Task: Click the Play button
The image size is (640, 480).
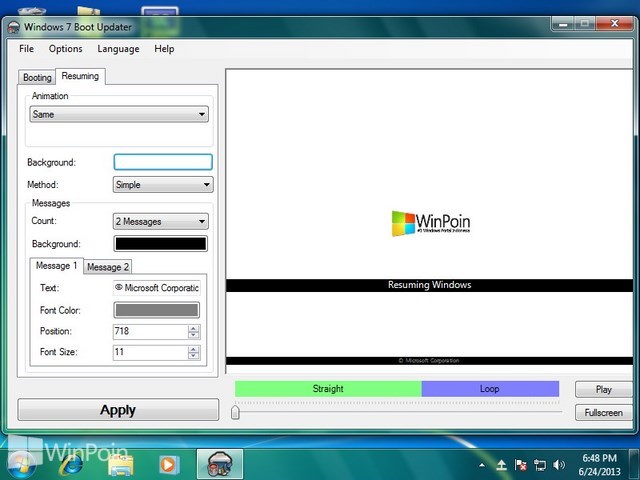Action: tap(603, 389)
